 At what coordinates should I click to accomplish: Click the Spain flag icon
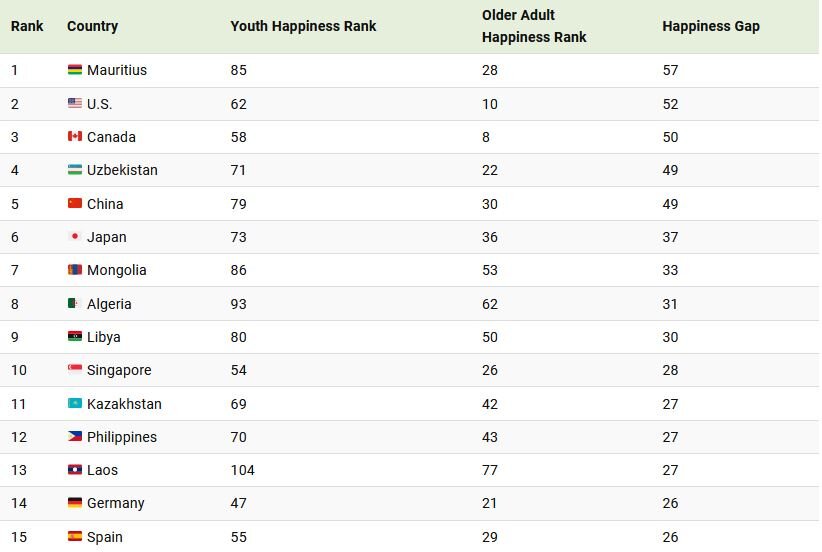click(75, 536)
